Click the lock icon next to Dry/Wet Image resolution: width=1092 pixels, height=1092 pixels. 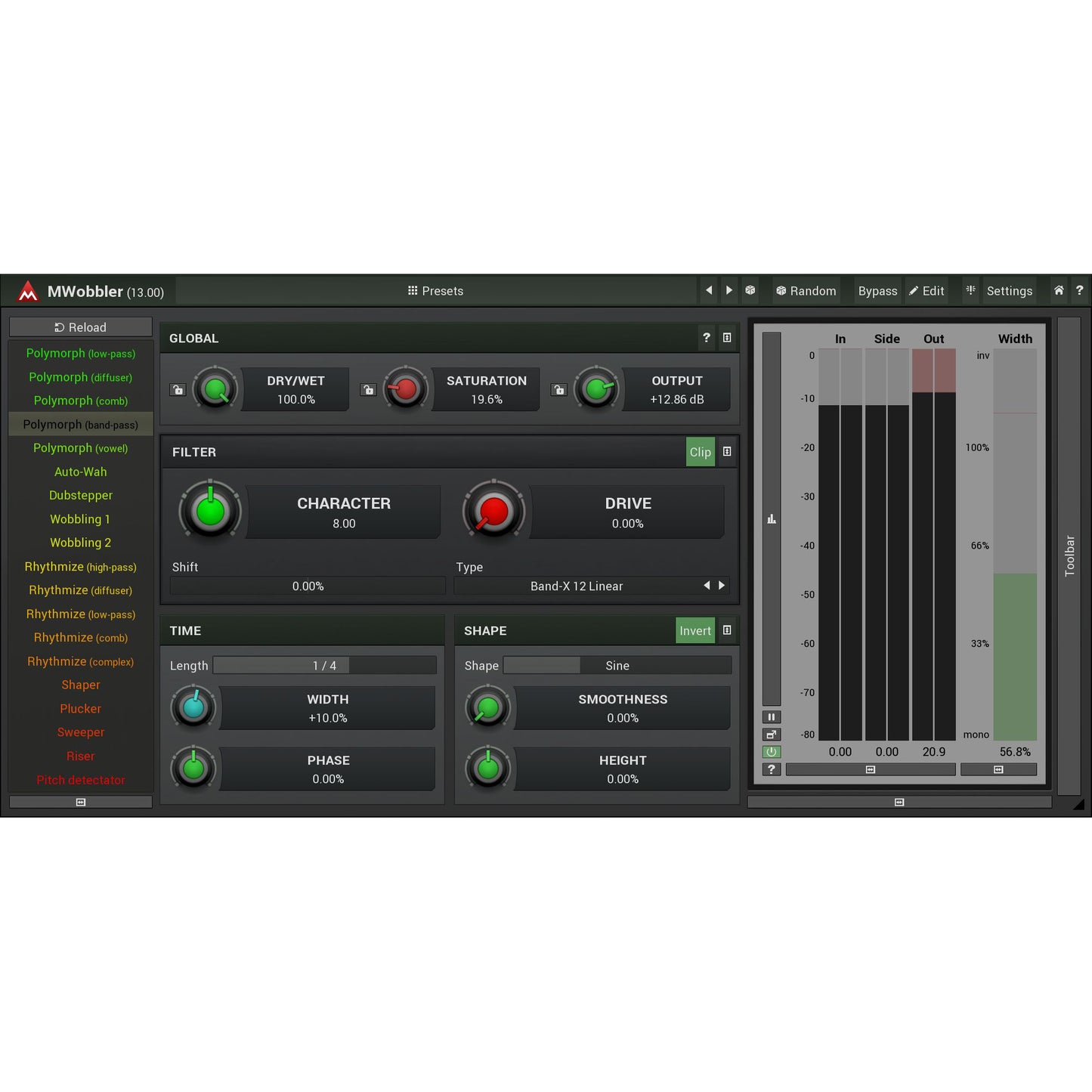click(178, 389)
